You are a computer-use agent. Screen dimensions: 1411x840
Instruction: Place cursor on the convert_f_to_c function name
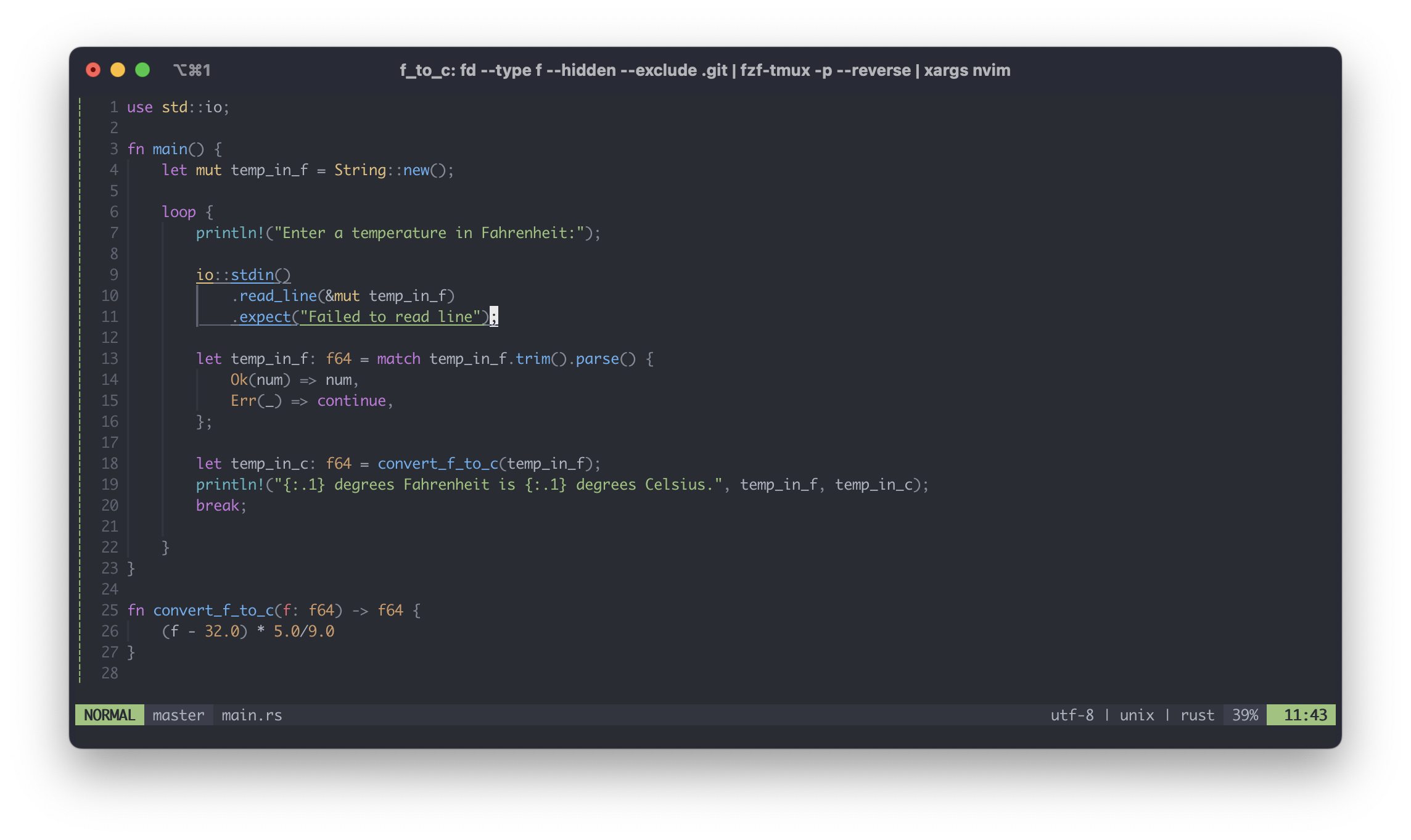[213, 610]
